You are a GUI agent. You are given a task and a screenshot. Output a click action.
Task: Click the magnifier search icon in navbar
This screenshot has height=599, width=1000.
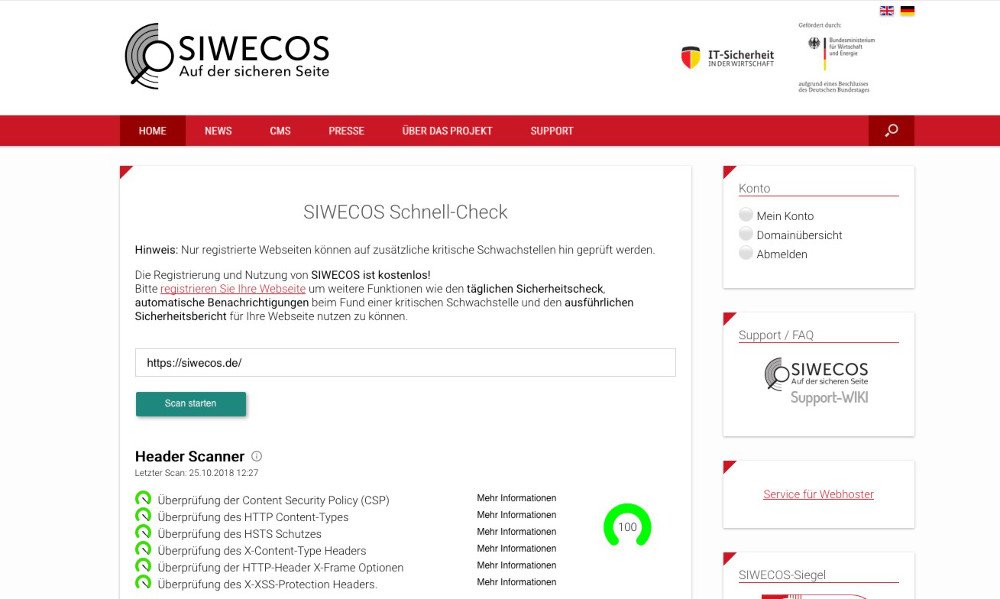891,131
